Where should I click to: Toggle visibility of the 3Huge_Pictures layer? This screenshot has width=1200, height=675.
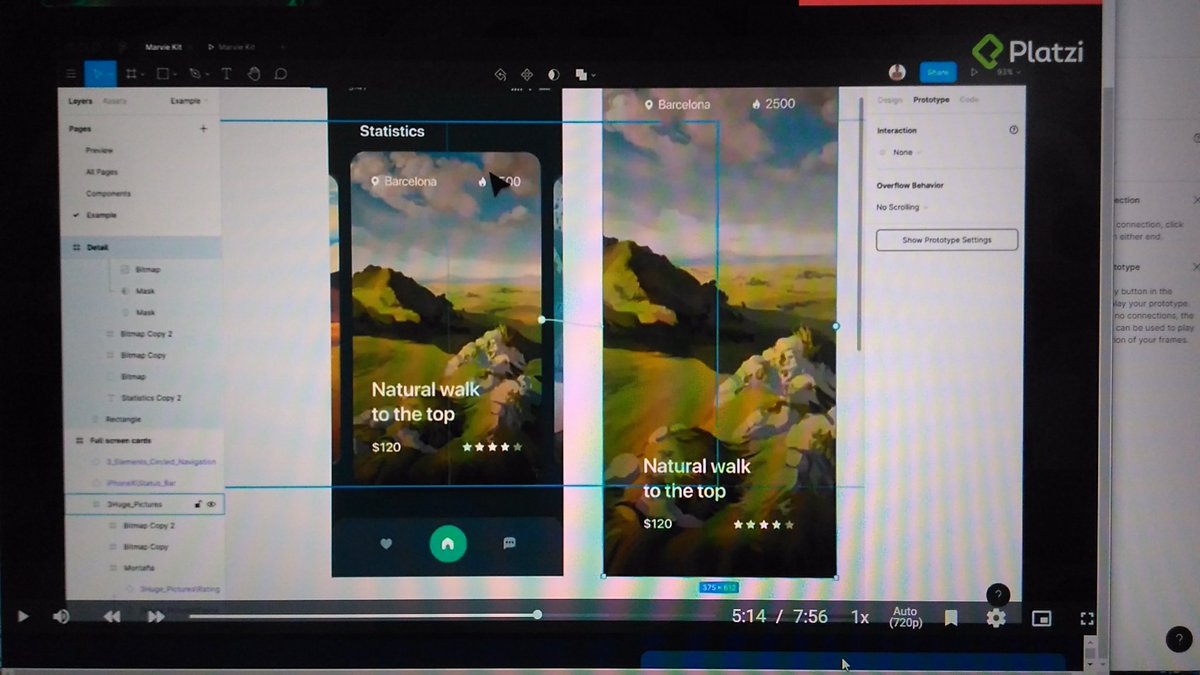[212, 504]
